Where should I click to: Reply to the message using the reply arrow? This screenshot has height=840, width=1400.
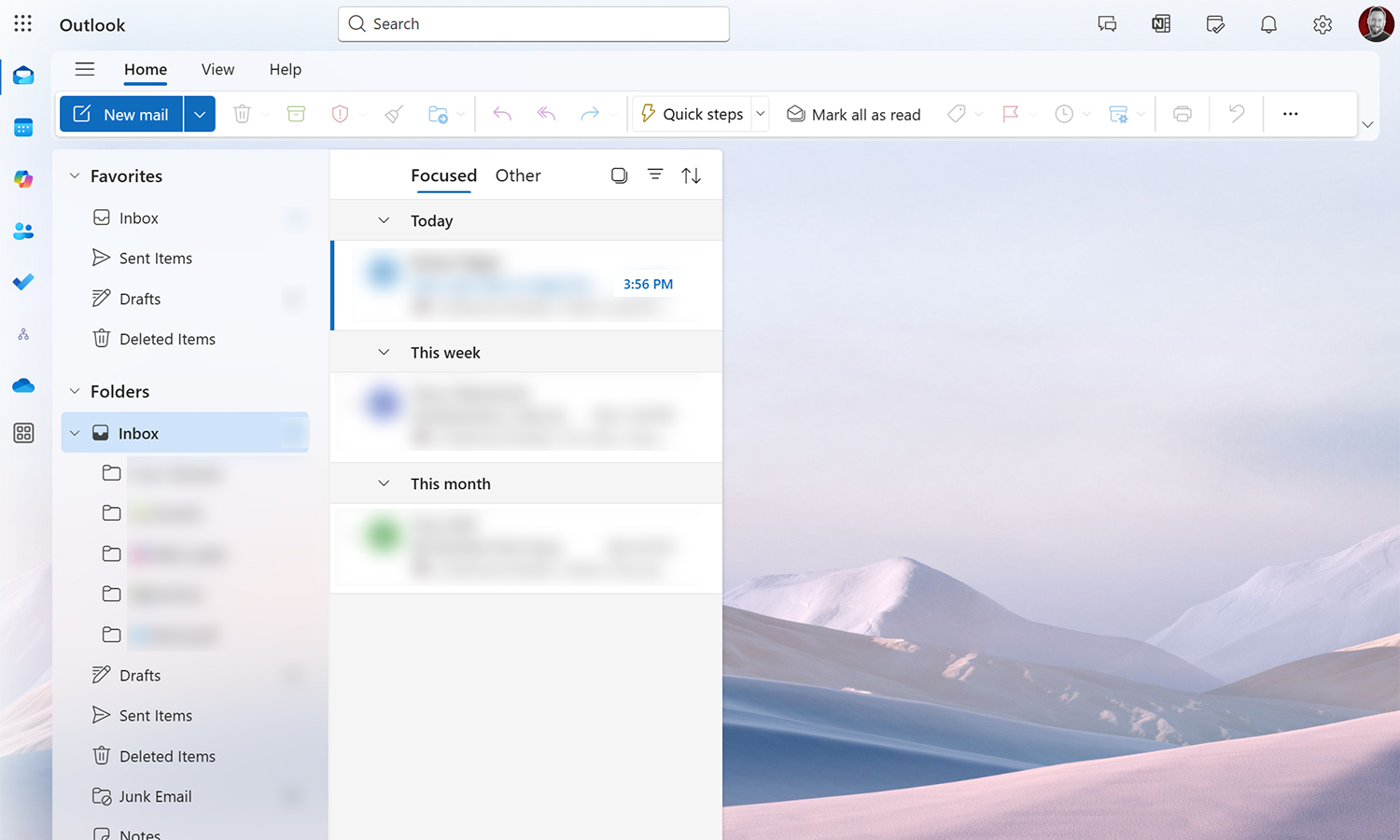(501, 113)
